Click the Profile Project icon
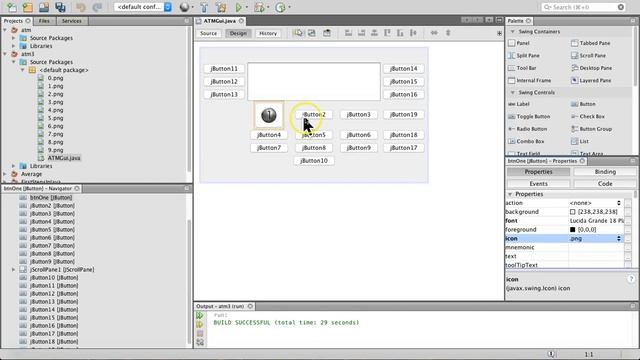The image size is (640, 360). [x=280, y=7]
